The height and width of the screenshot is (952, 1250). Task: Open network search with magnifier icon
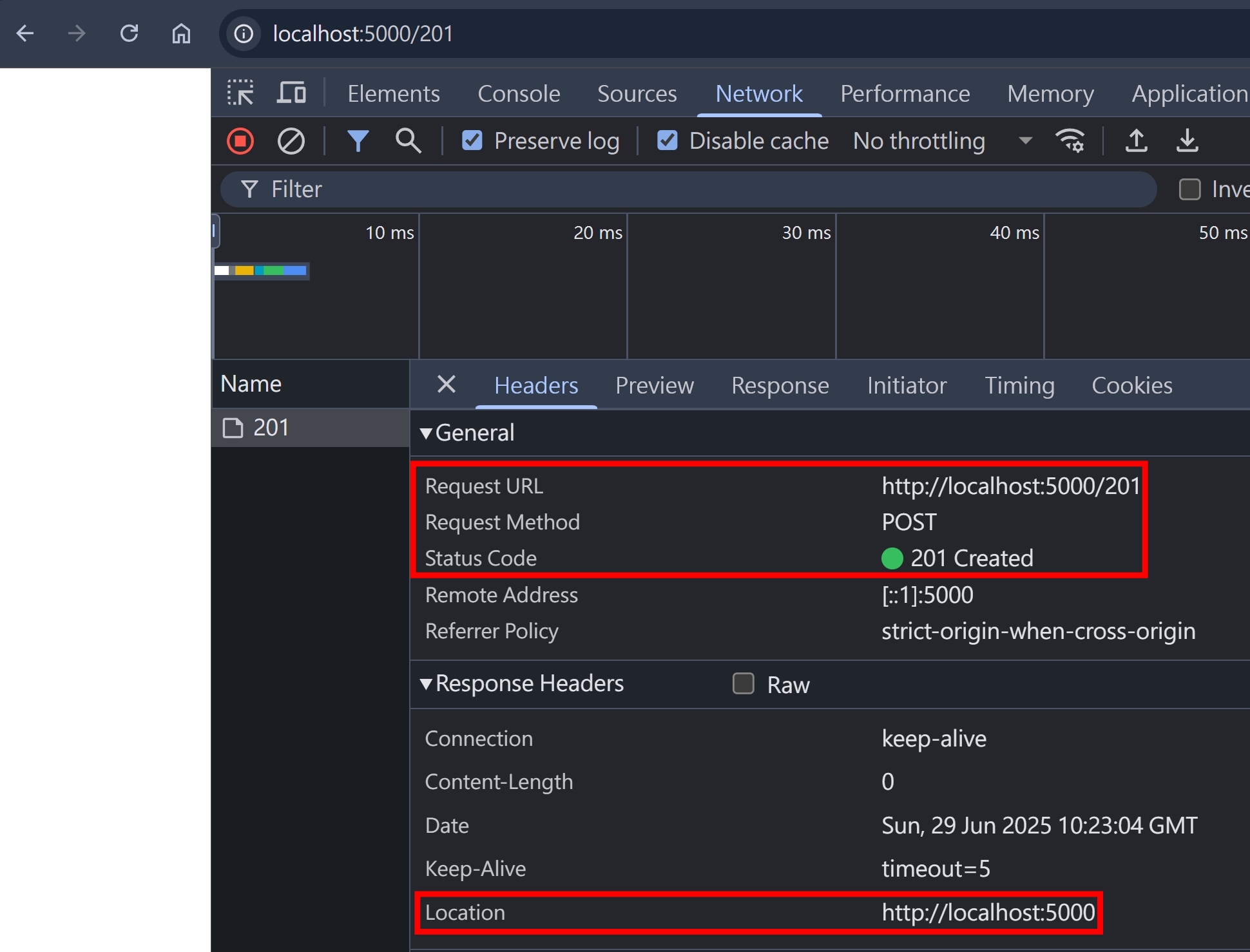click(409, 141)
